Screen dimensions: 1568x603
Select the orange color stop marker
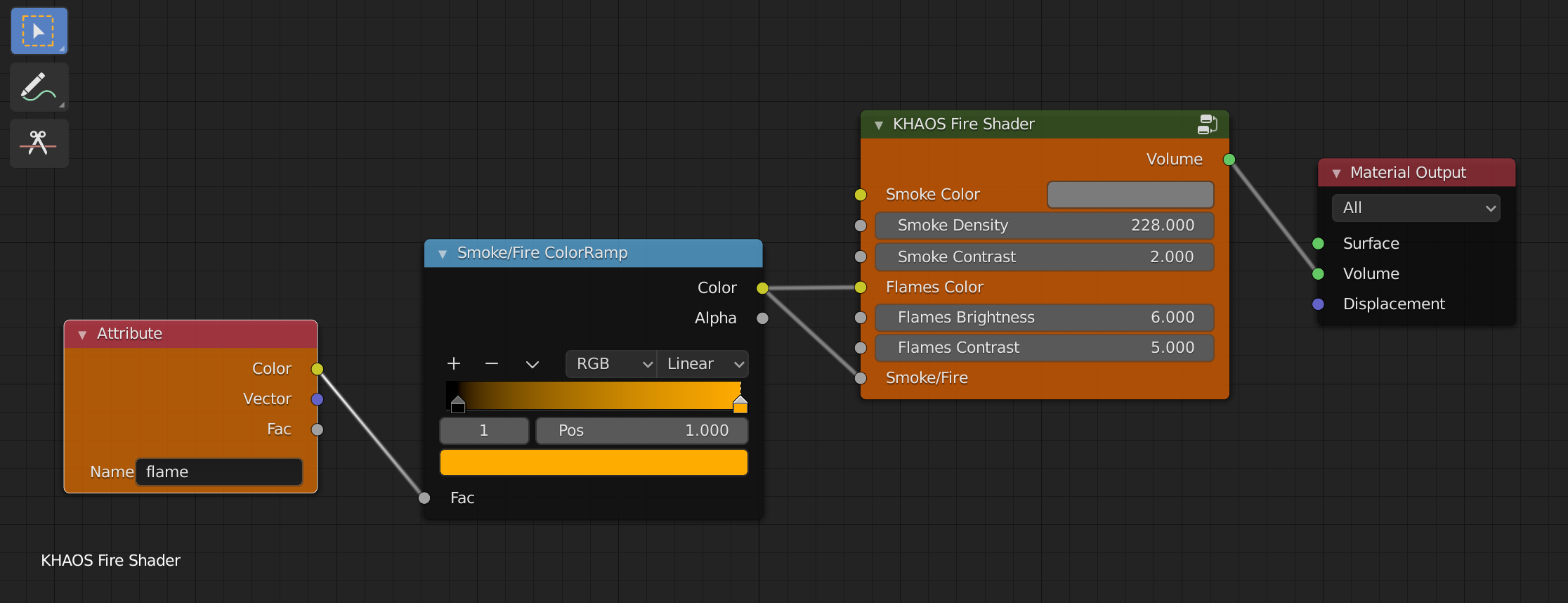pyautogui.click(x=740, y=405)
